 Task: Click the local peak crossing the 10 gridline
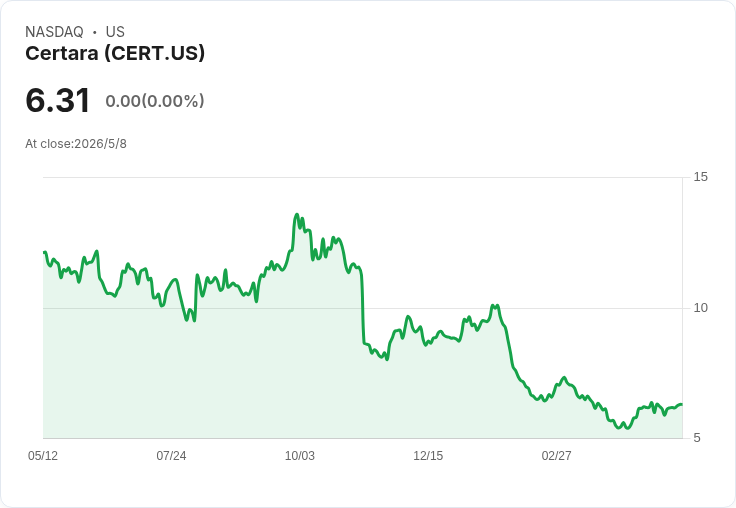point(495,306)
